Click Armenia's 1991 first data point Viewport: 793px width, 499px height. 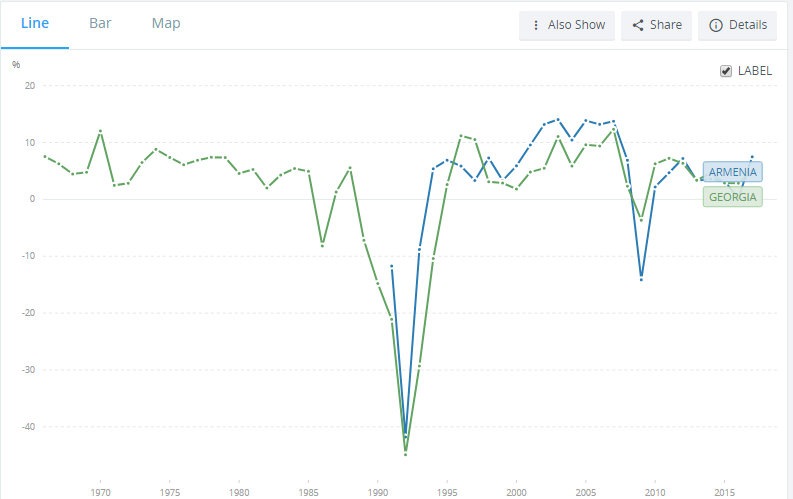[392, 266]
